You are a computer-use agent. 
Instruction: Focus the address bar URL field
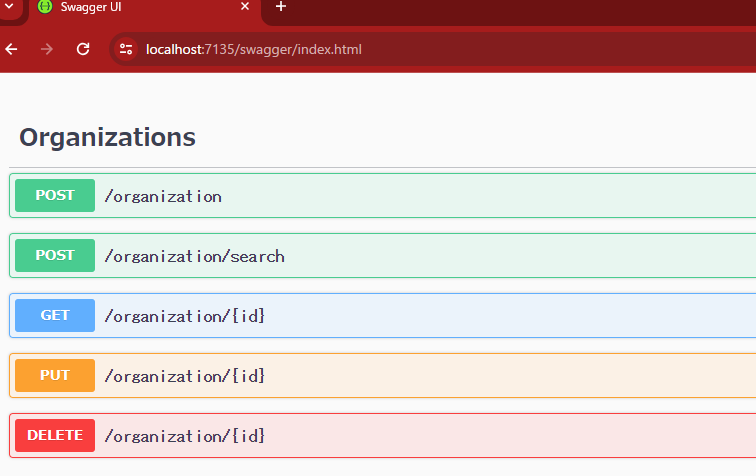point(434,49)
